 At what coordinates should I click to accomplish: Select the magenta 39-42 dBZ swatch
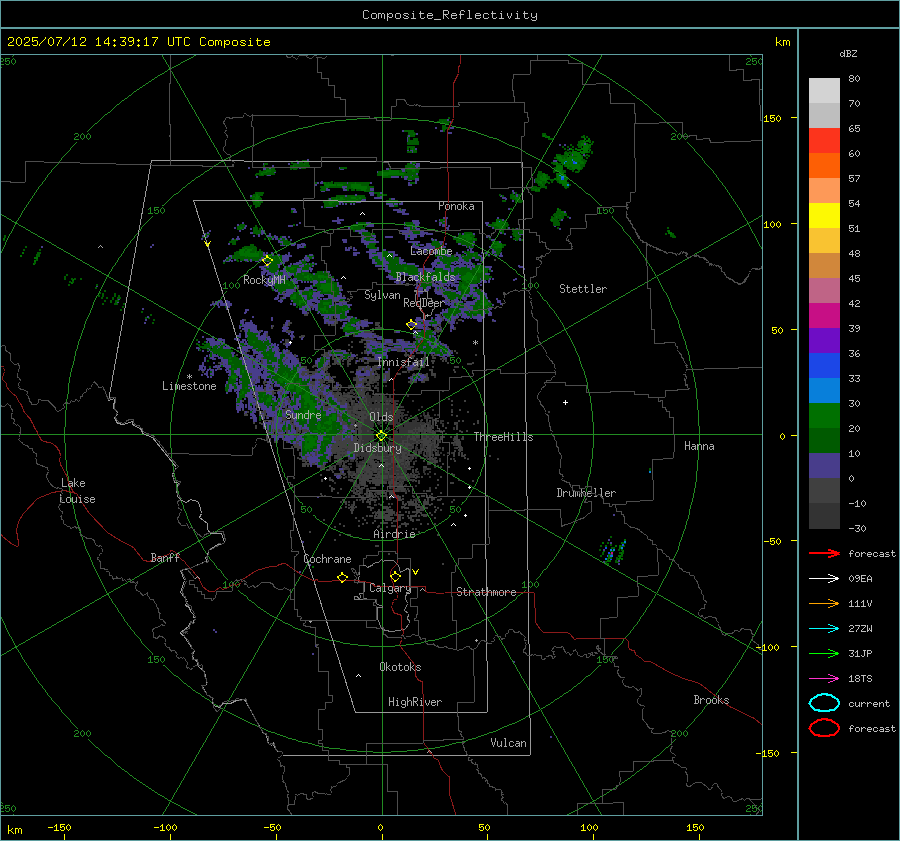[824, 316]
